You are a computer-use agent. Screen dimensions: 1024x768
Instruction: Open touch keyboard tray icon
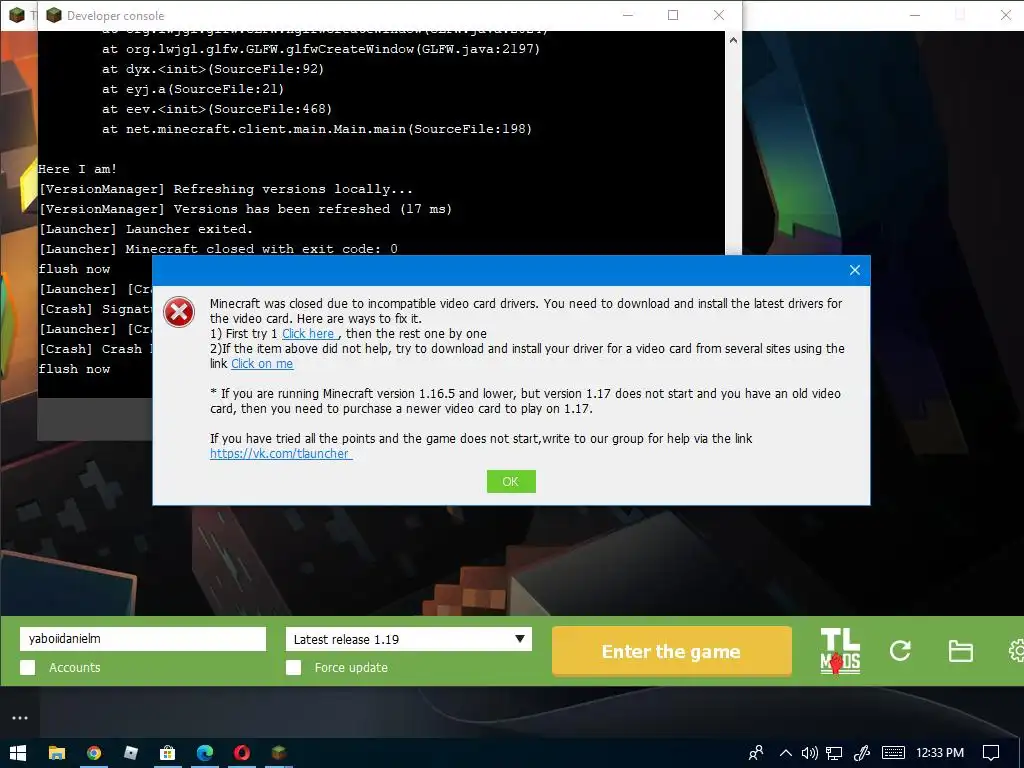click(893, 753)
